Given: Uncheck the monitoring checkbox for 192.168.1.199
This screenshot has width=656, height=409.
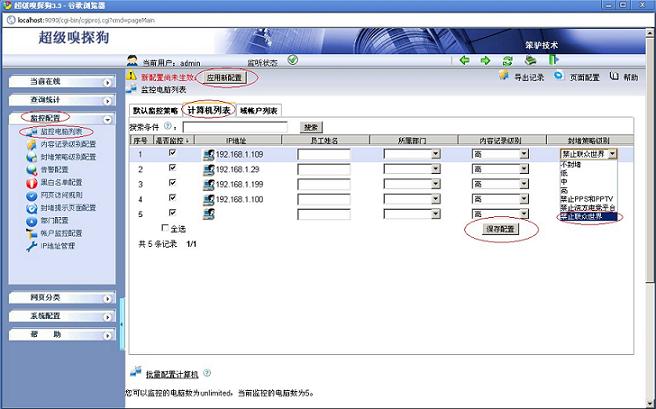Looking at the screenshot, I should point(172,184).
